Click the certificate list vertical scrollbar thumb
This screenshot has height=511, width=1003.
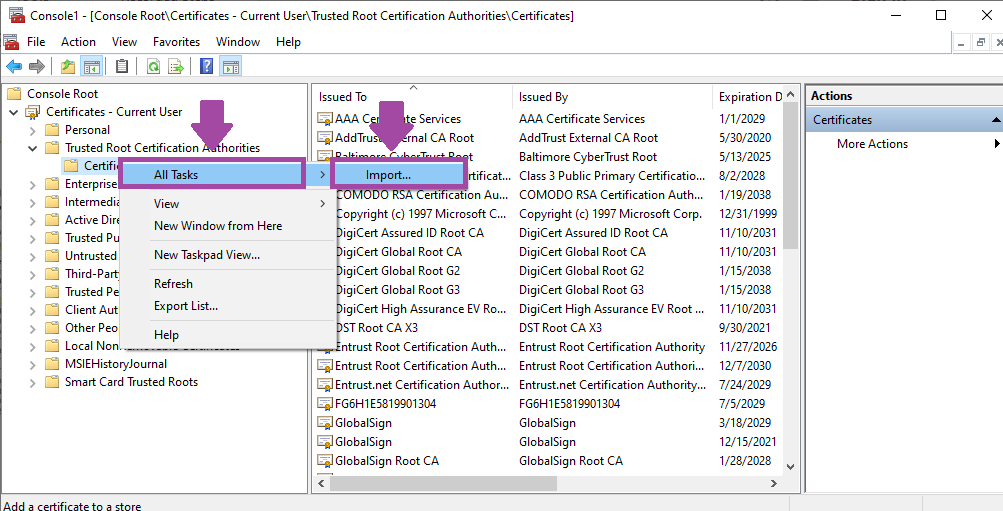[791, 176]
